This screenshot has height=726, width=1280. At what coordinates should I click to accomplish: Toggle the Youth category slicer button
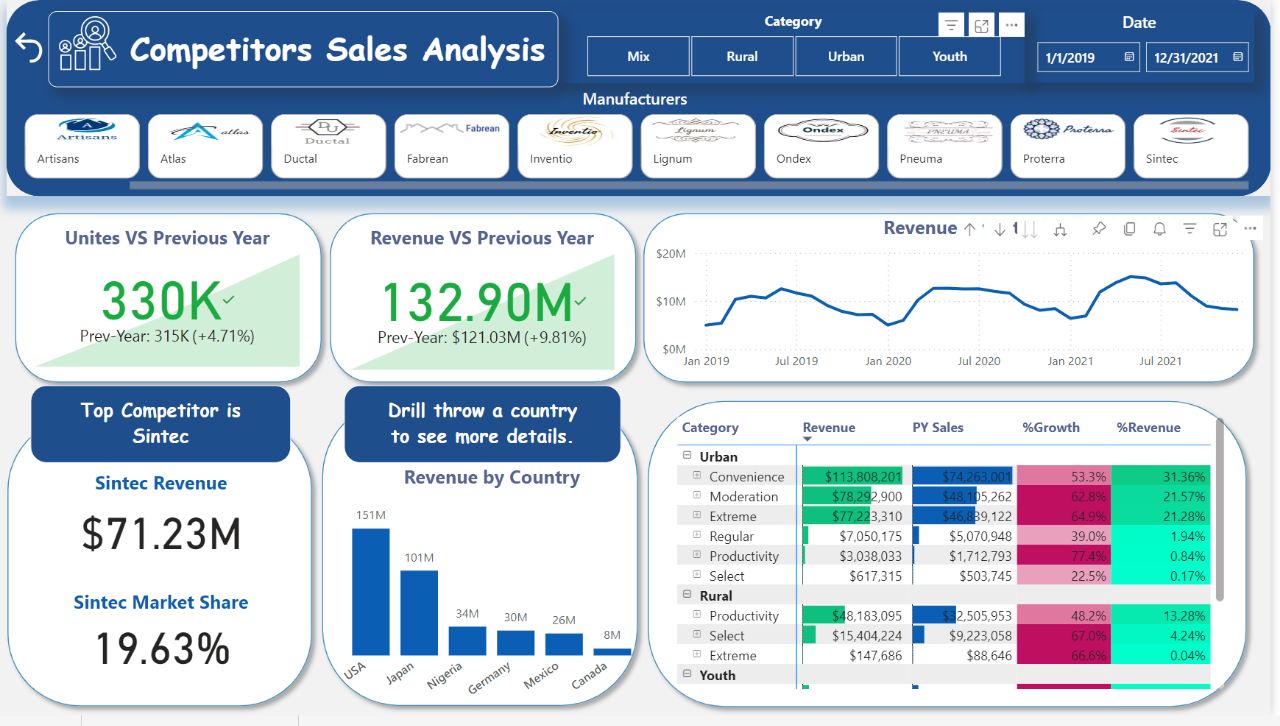point(949,56)
